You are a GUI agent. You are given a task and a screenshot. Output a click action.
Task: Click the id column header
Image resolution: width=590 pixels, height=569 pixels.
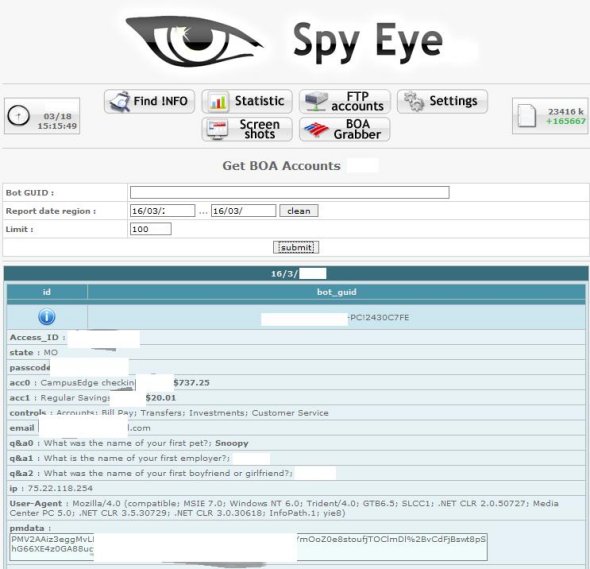(x=47, y=292)
